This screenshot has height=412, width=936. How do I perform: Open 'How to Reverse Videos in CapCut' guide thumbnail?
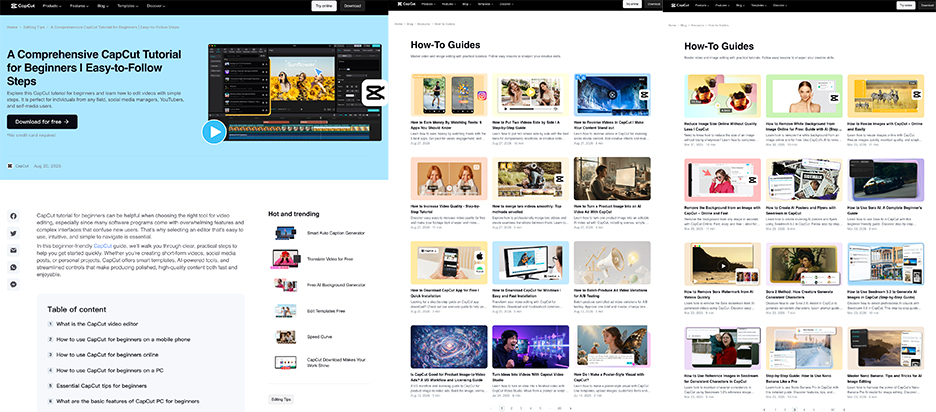pos(612,95)
